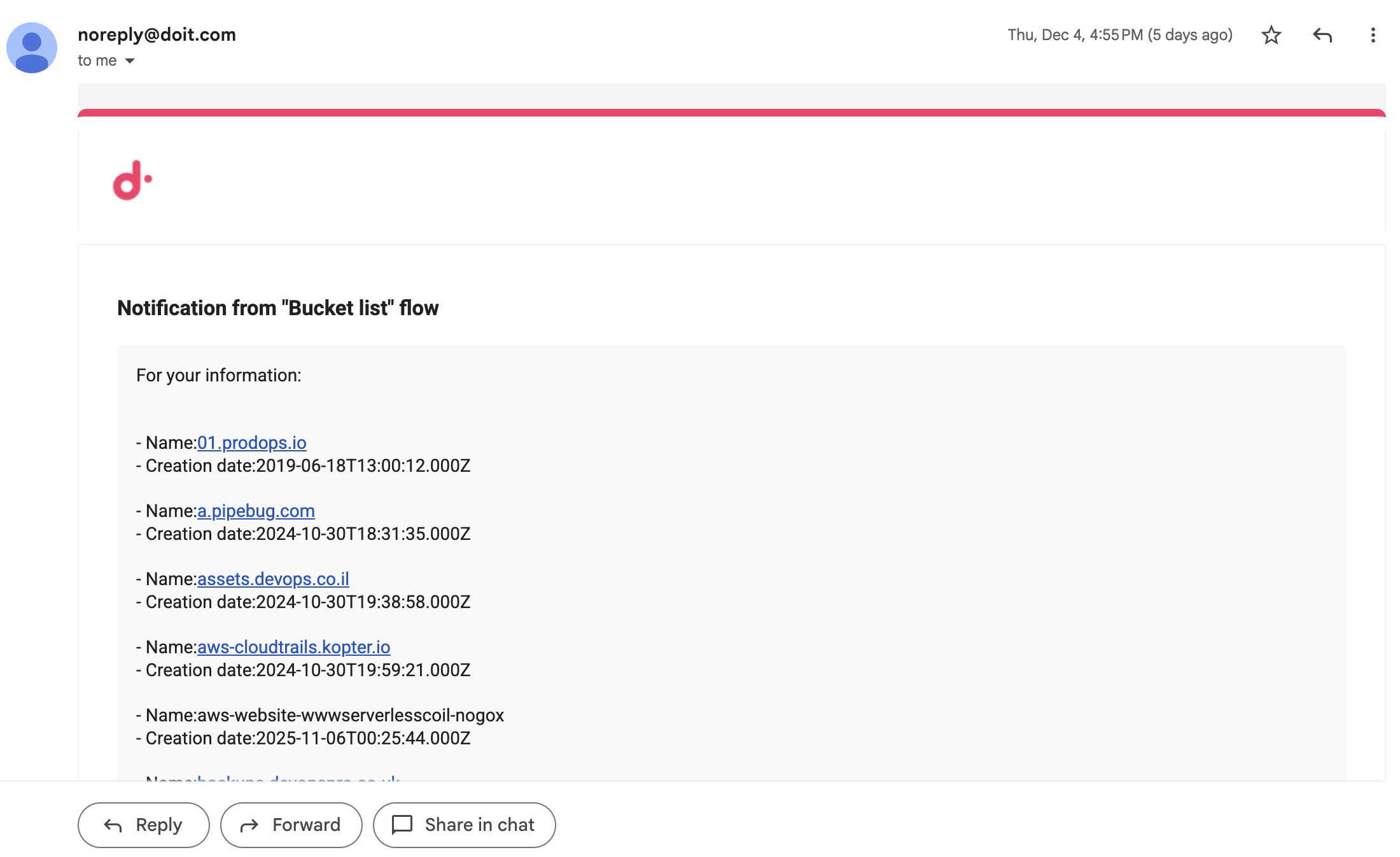Open the 01.prodops.io link

tap(251, 443)
